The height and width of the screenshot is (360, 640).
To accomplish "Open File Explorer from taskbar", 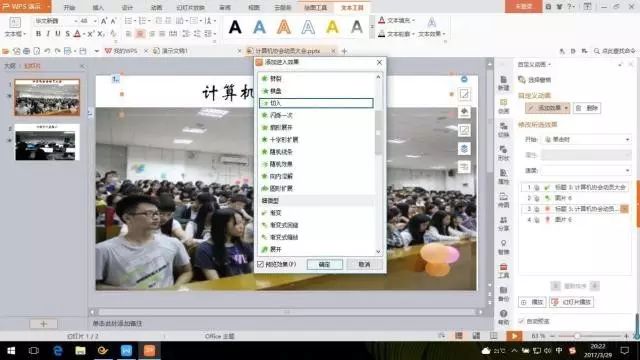I will (x=80, y=351).
